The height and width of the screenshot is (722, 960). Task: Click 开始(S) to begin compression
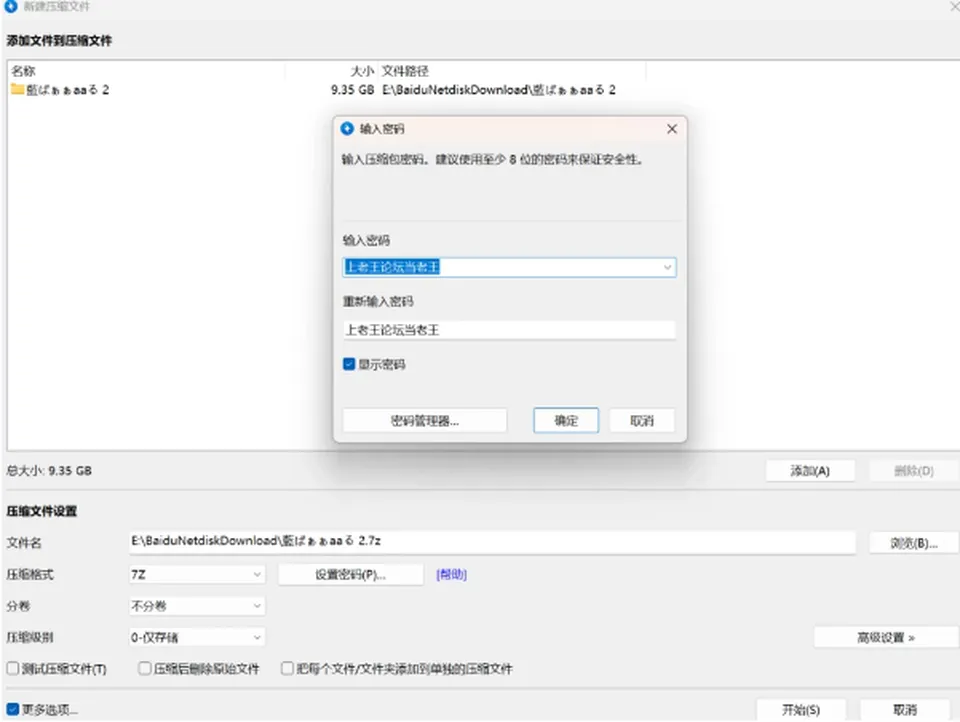pyautogui.click(x=801, y=710)
